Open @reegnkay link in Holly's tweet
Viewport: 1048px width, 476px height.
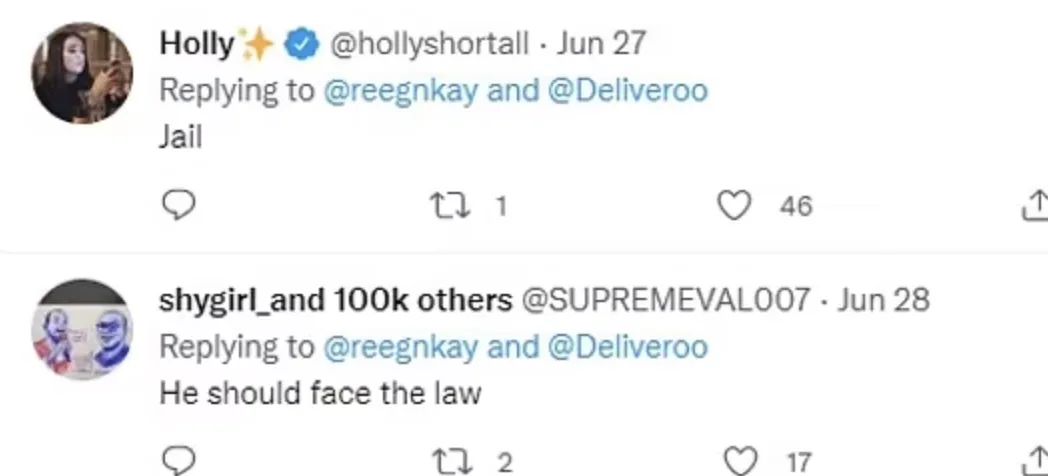point(400,91)
